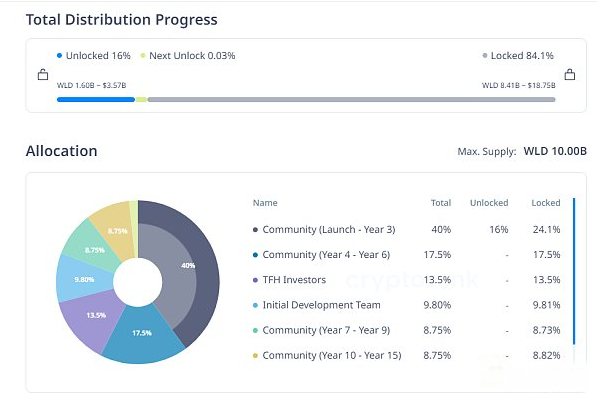Click the Next Unlock 0.03% label
The width and height of the screenshot is (597, 393).
192,56
